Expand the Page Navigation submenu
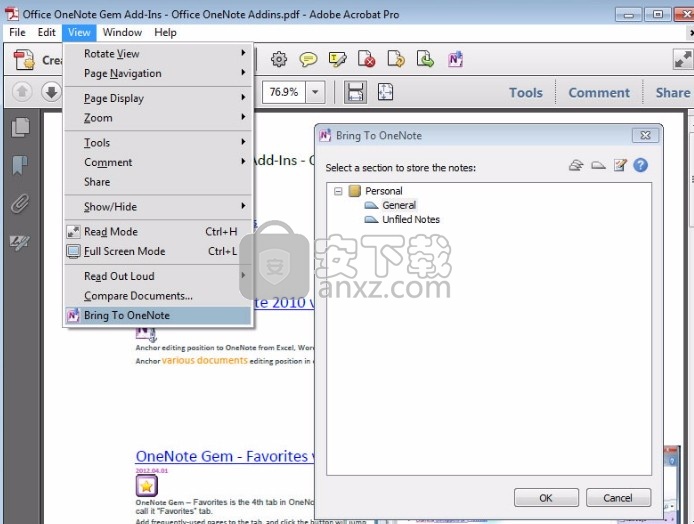Viewport: 694px width, 524px height. 158,73
